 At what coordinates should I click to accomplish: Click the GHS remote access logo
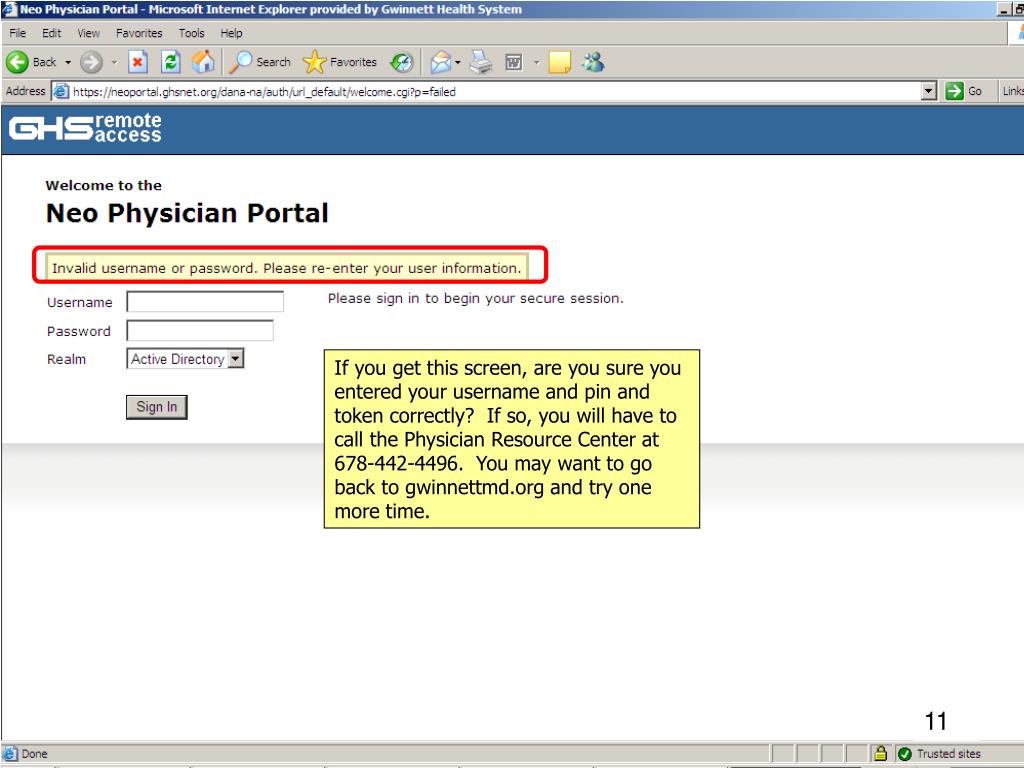pyautogui.click(x=85, y=128)
